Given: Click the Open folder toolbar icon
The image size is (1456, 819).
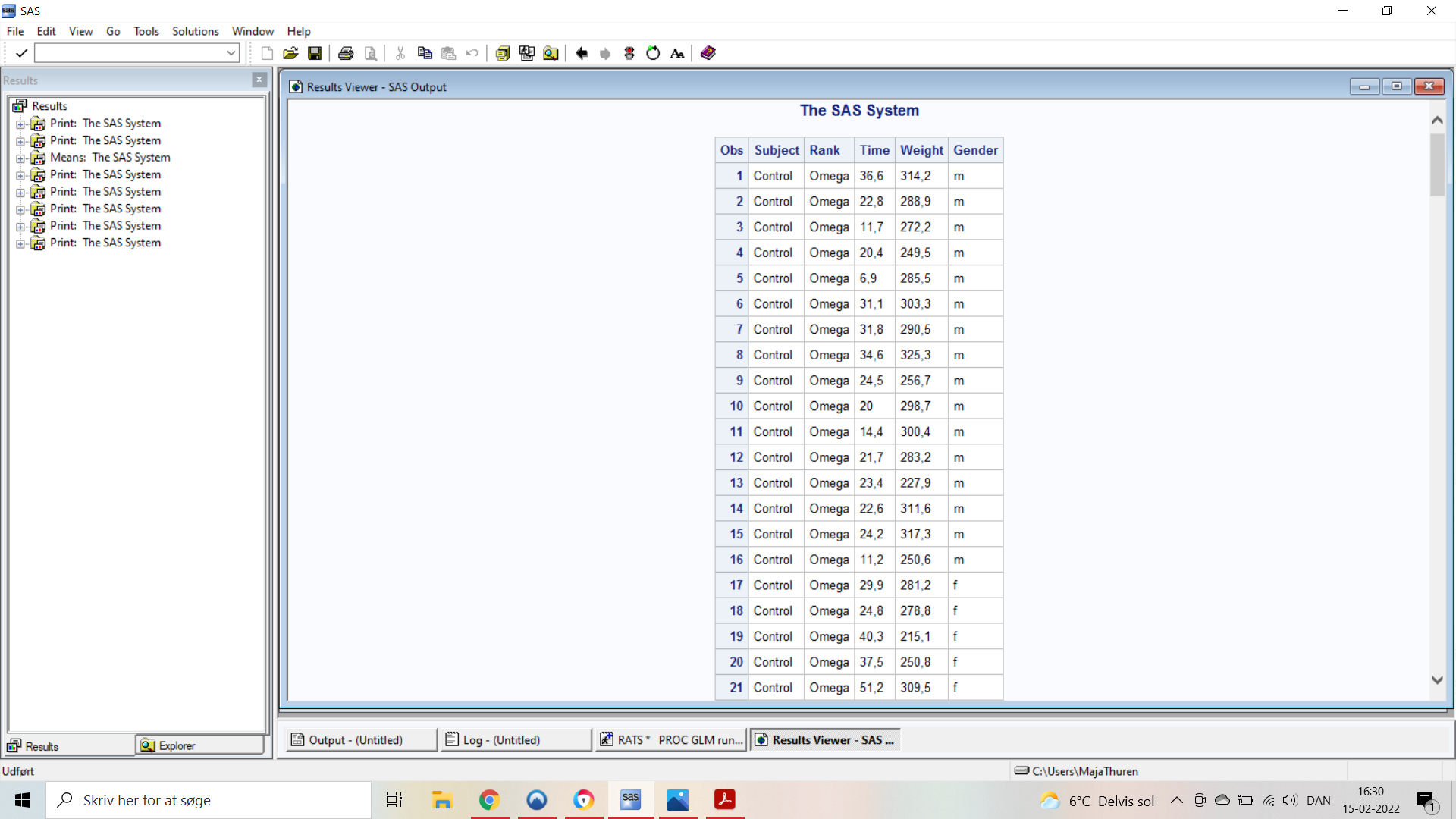Looking at the screenshot, I should tap(290, 53).
